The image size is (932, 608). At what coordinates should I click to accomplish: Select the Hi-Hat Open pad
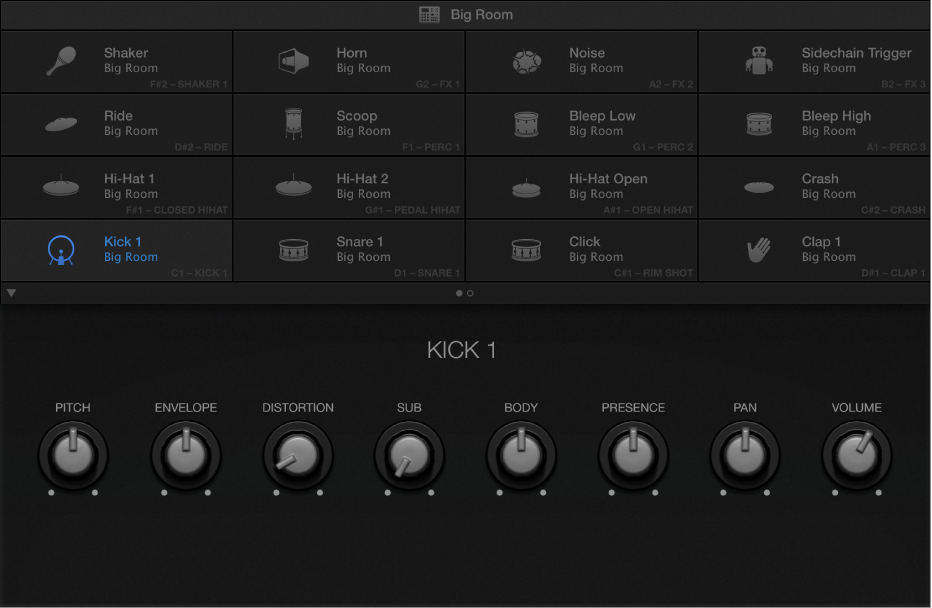(x=582, y=186)
